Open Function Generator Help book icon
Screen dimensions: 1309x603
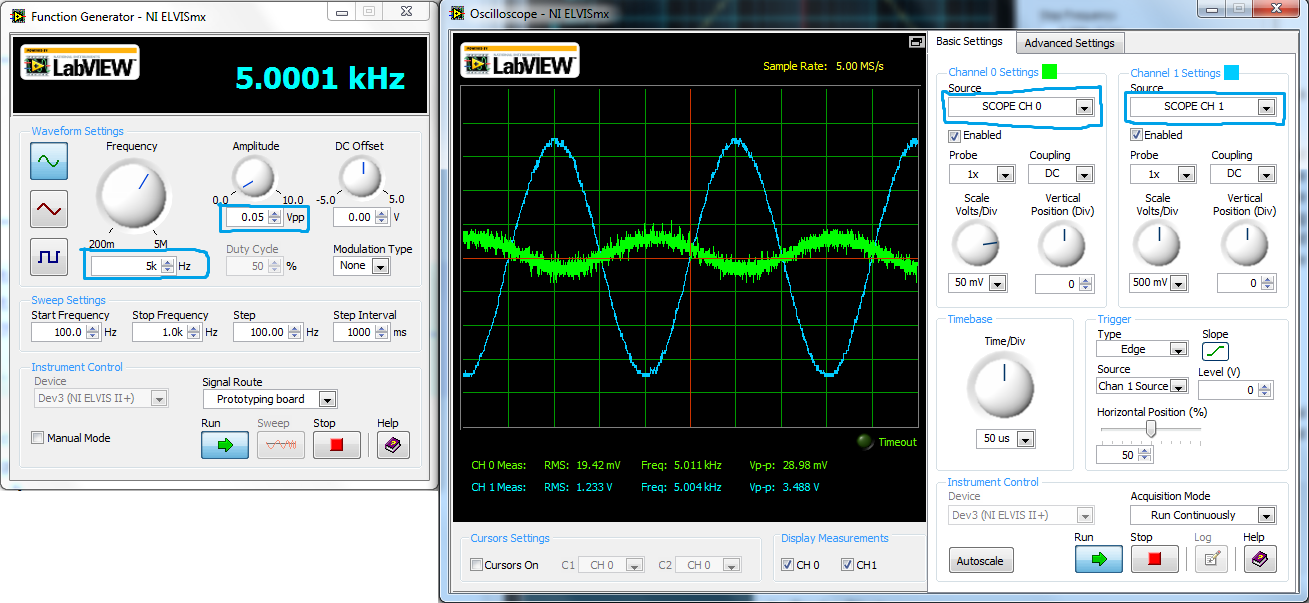(393, 445)
